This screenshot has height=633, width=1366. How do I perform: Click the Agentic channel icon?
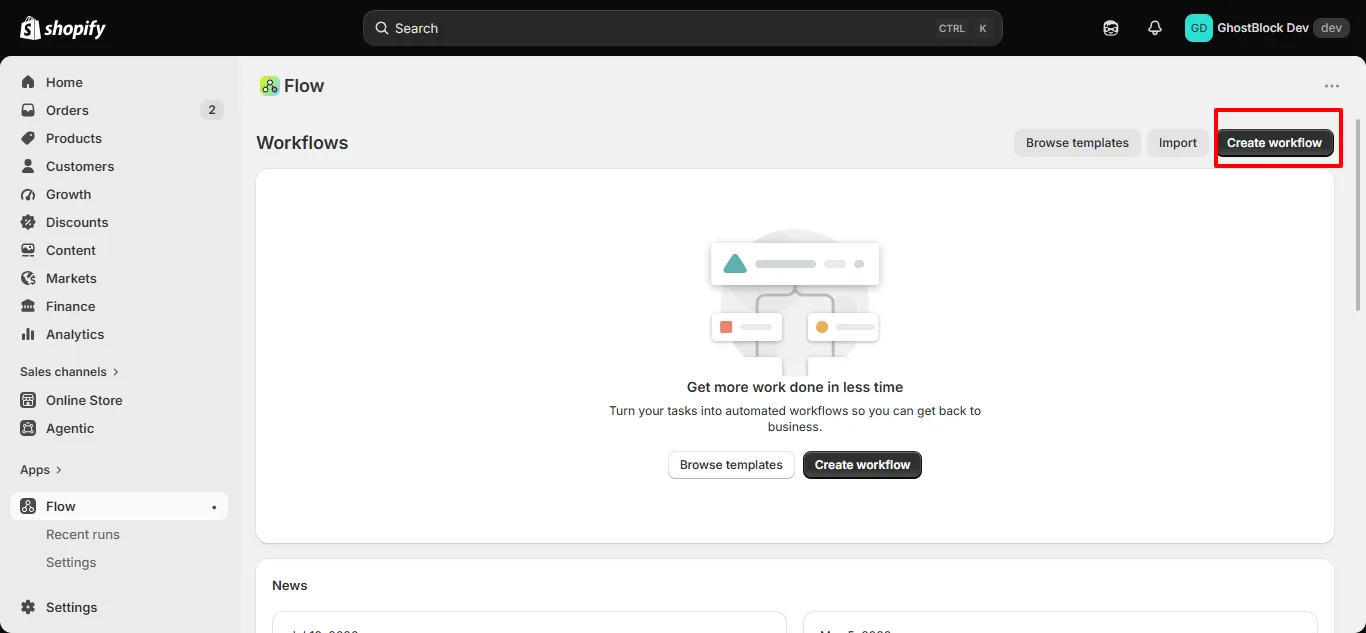click(x=28, y=428)
